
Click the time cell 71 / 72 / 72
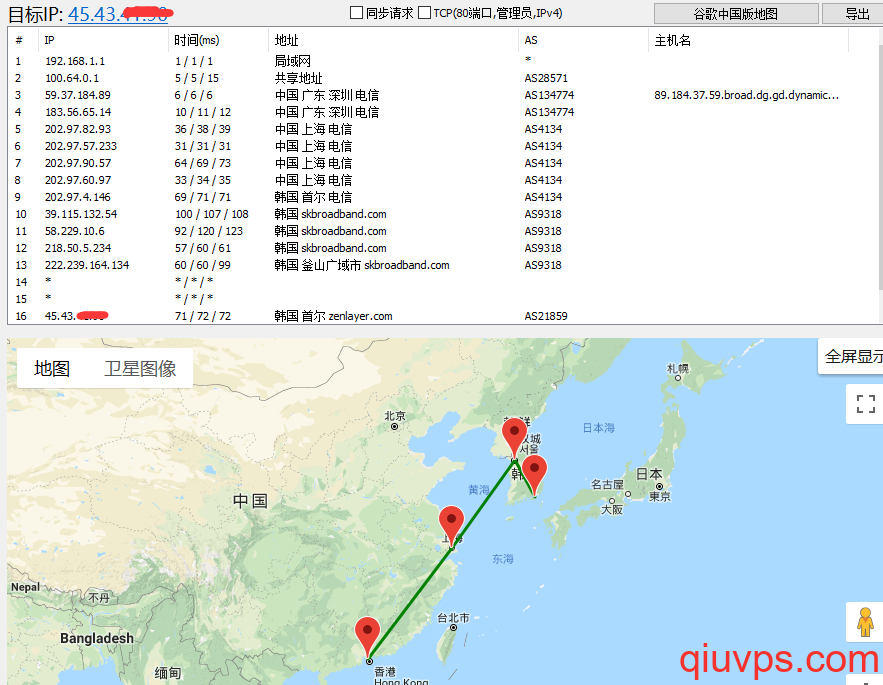[x=203, y=316]
